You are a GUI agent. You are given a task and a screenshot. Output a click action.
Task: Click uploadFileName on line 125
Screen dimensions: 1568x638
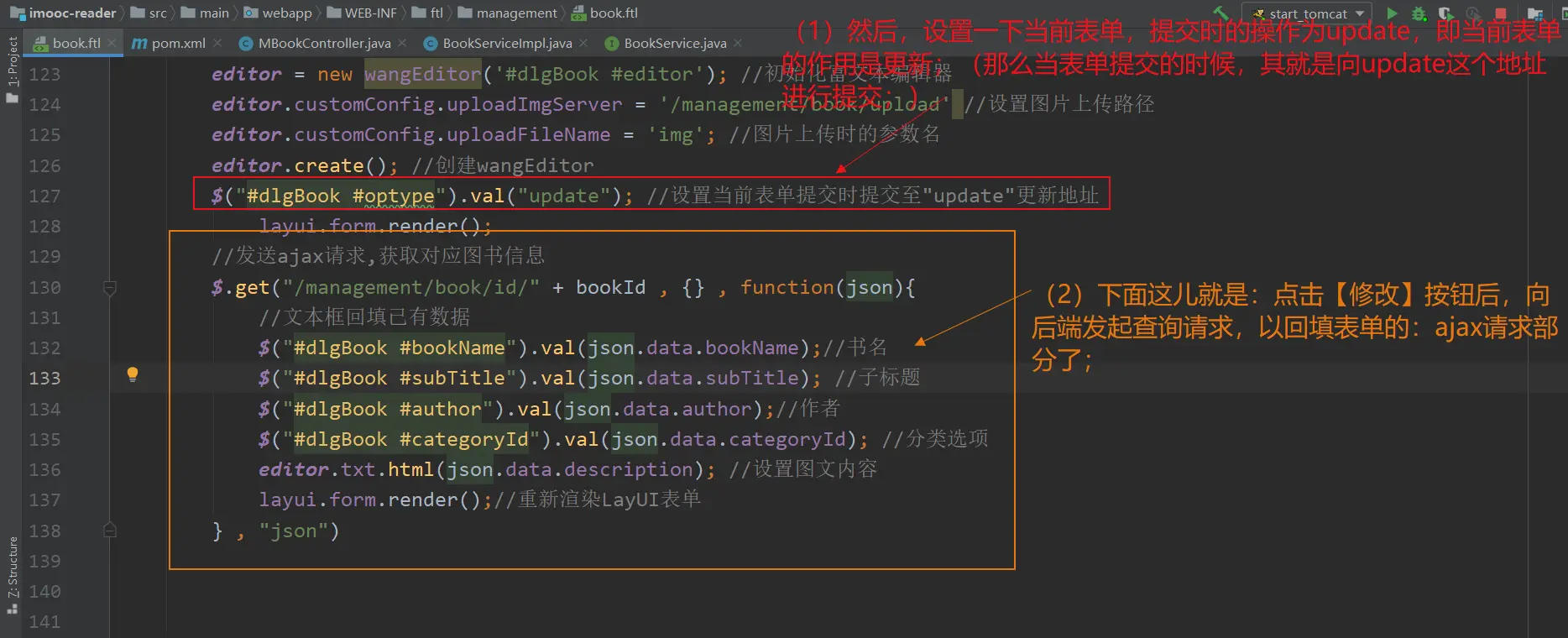(x=529, y=135)
